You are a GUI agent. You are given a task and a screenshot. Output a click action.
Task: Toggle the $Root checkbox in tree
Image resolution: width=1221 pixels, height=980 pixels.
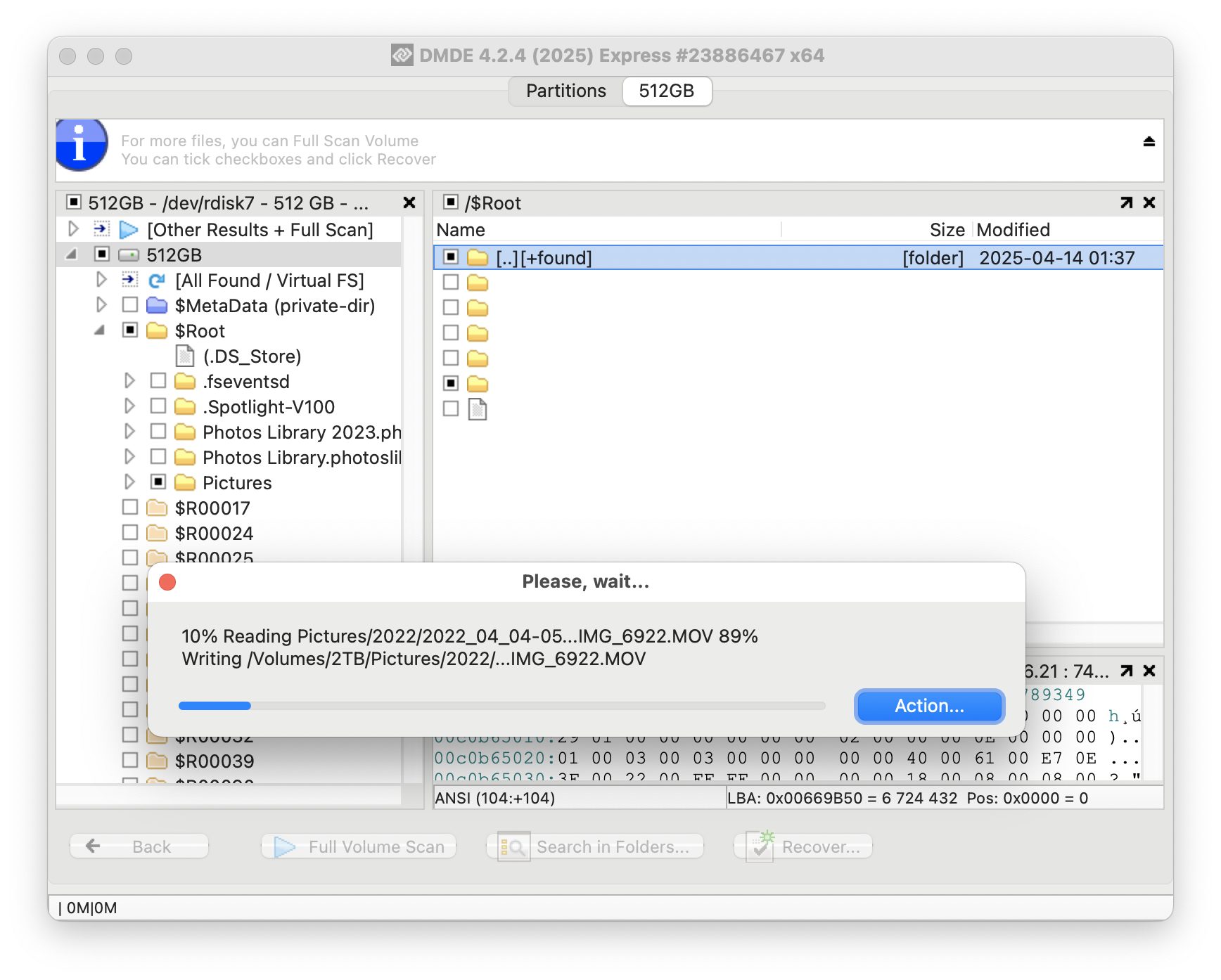click(x=130, y=330)
